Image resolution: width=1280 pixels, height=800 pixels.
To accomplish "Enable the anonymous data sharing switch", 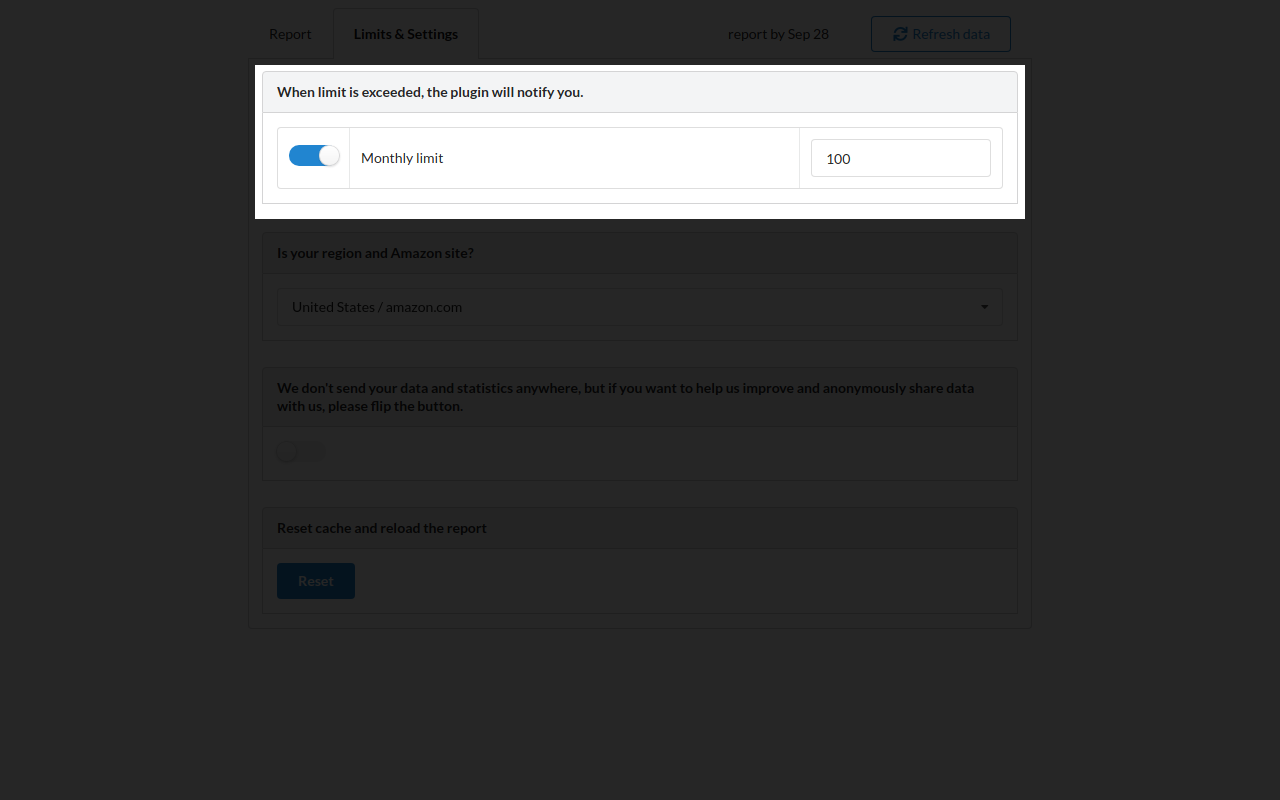I will click(300, 452).
